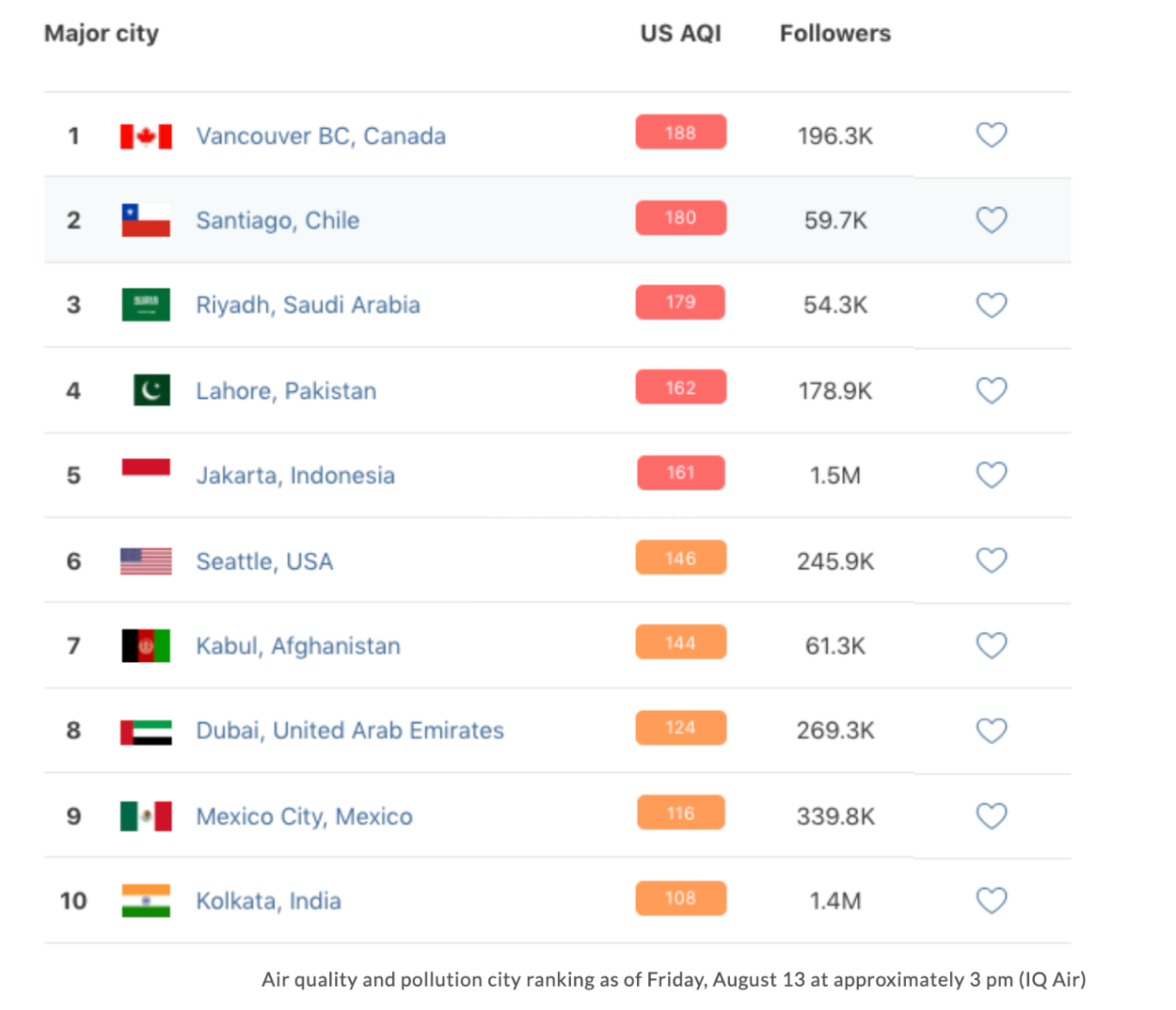Viewport: 1176px width, 1010px height.
Task: Click heart icon in Kabul, Afghanistan row
Action: 991,645
